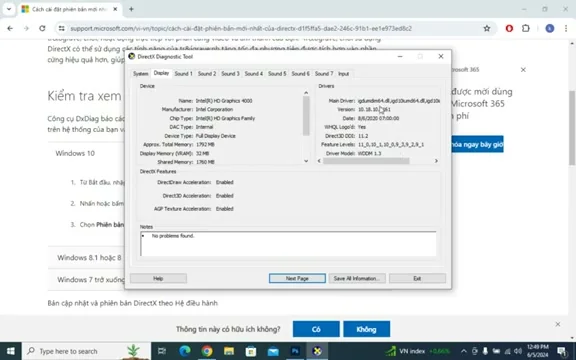
Task: Open Microsoft Store from taskbar
Action: click(x=251, y=351)
